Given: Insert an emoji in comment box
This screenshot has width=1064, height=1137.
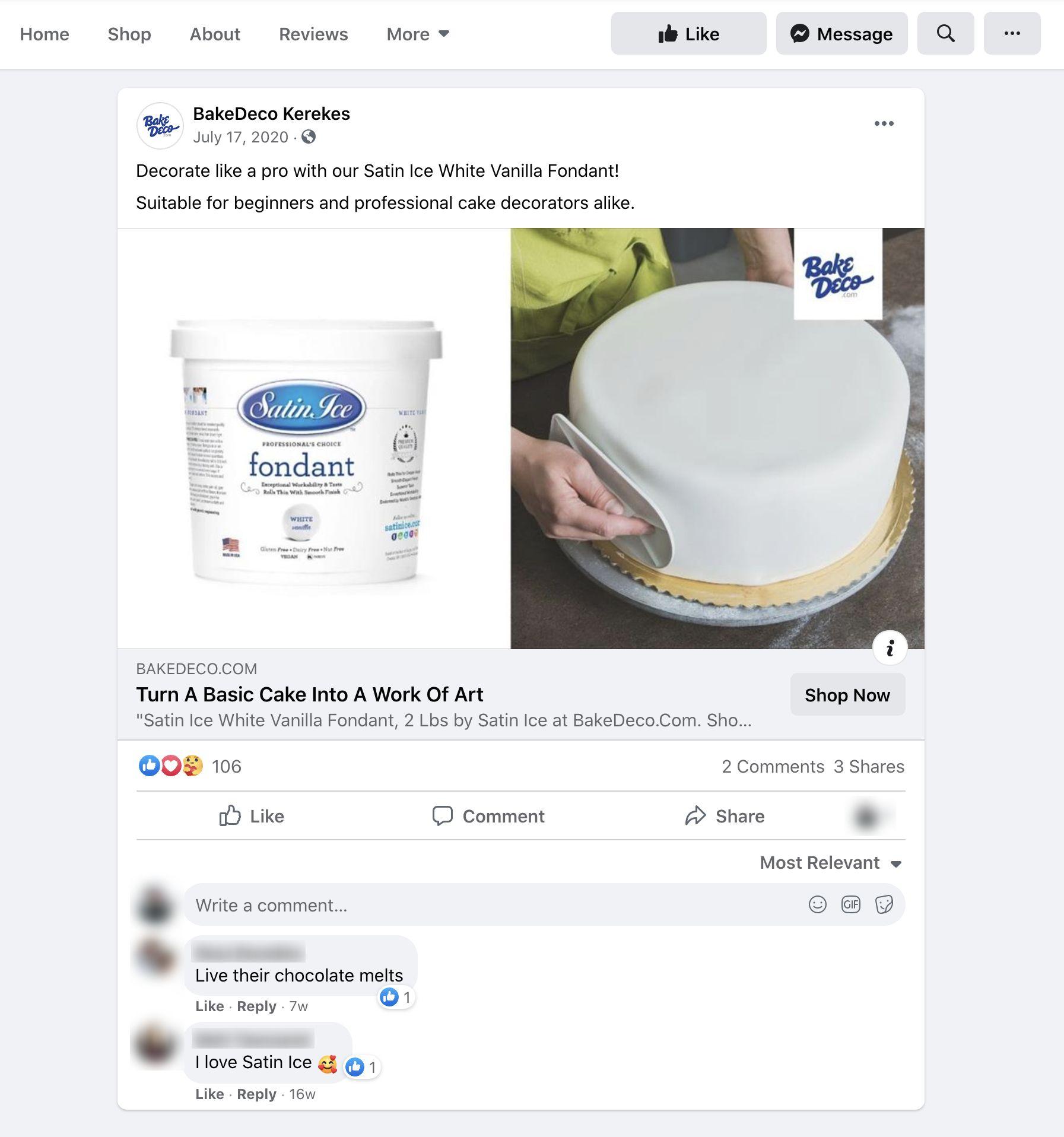Looking at the screenshot, I should click(817, 904).
